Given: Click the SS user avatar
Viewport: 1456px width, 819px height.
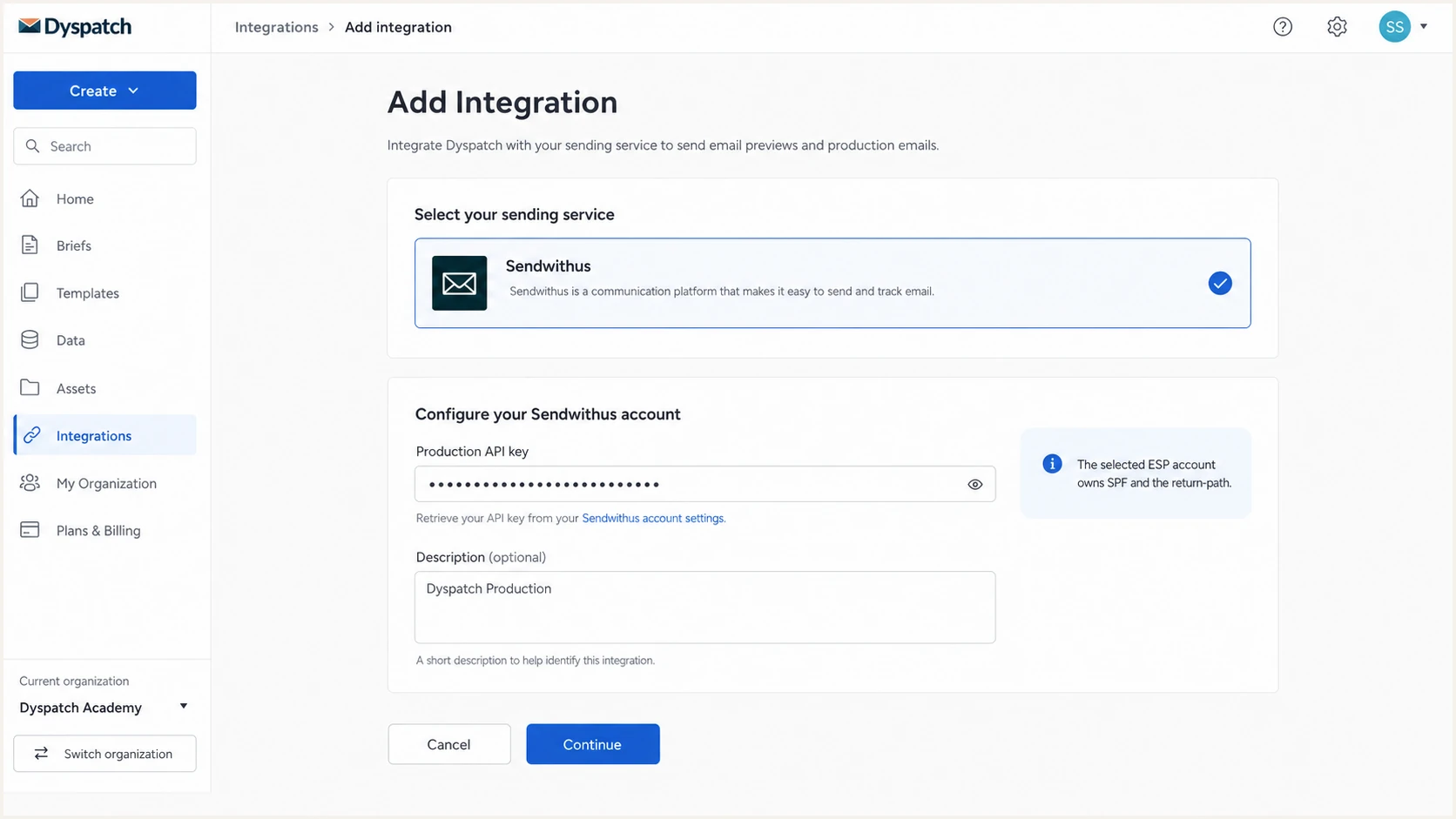Looking at the screenshot, I should (x=1394, y=27).
